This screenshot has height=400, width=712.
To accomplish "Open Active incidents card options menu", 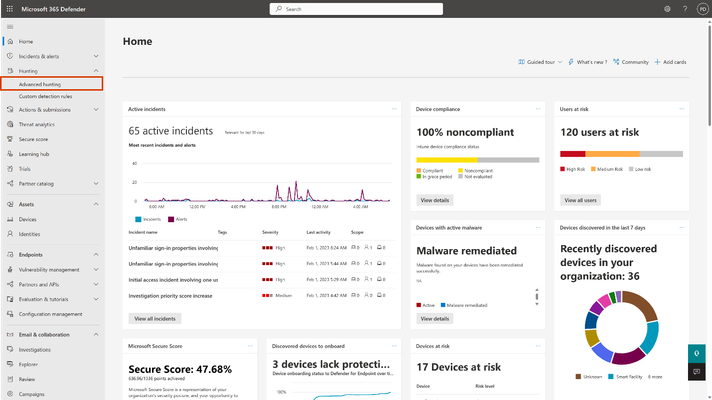I will [394, 109].
